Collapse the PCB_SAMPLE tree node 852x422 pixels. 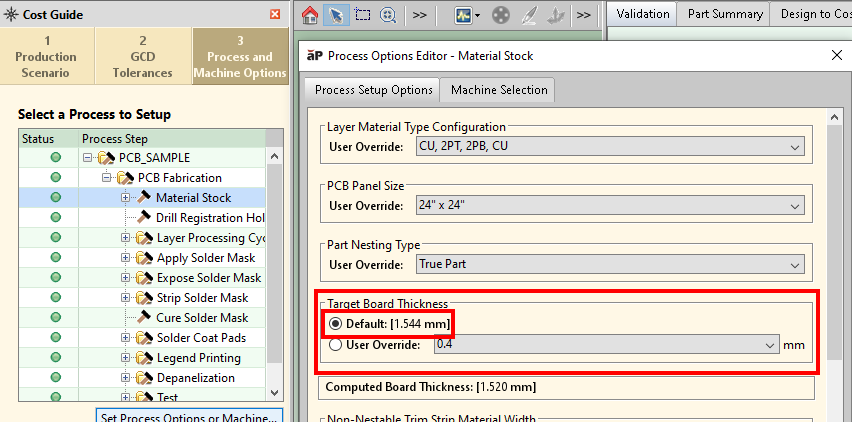tap(87, 158)
